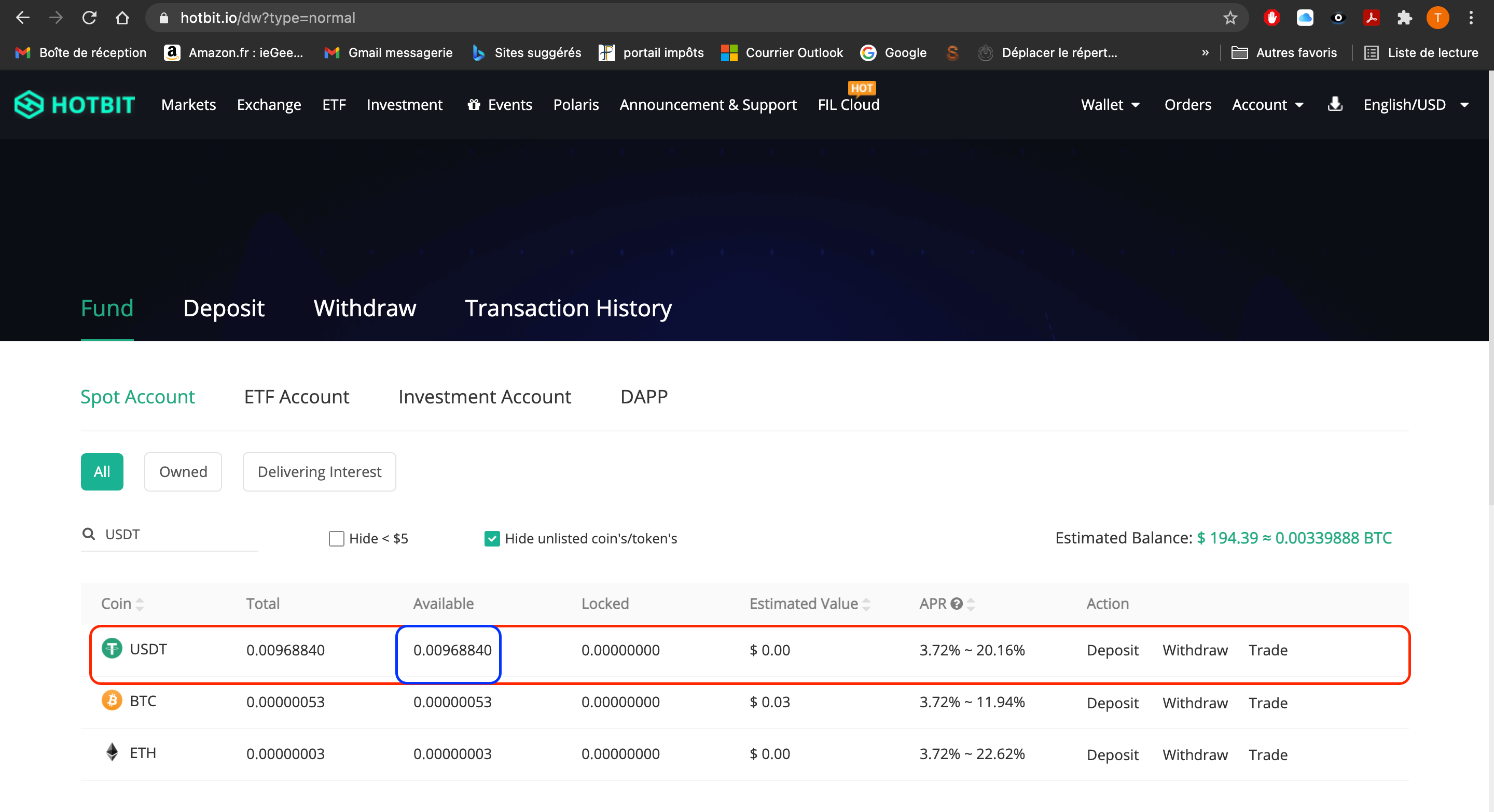Click the Events gift icon
The width and height of the screenshot is (1494, 812).
pyautogui.click(x=474, y=105)
